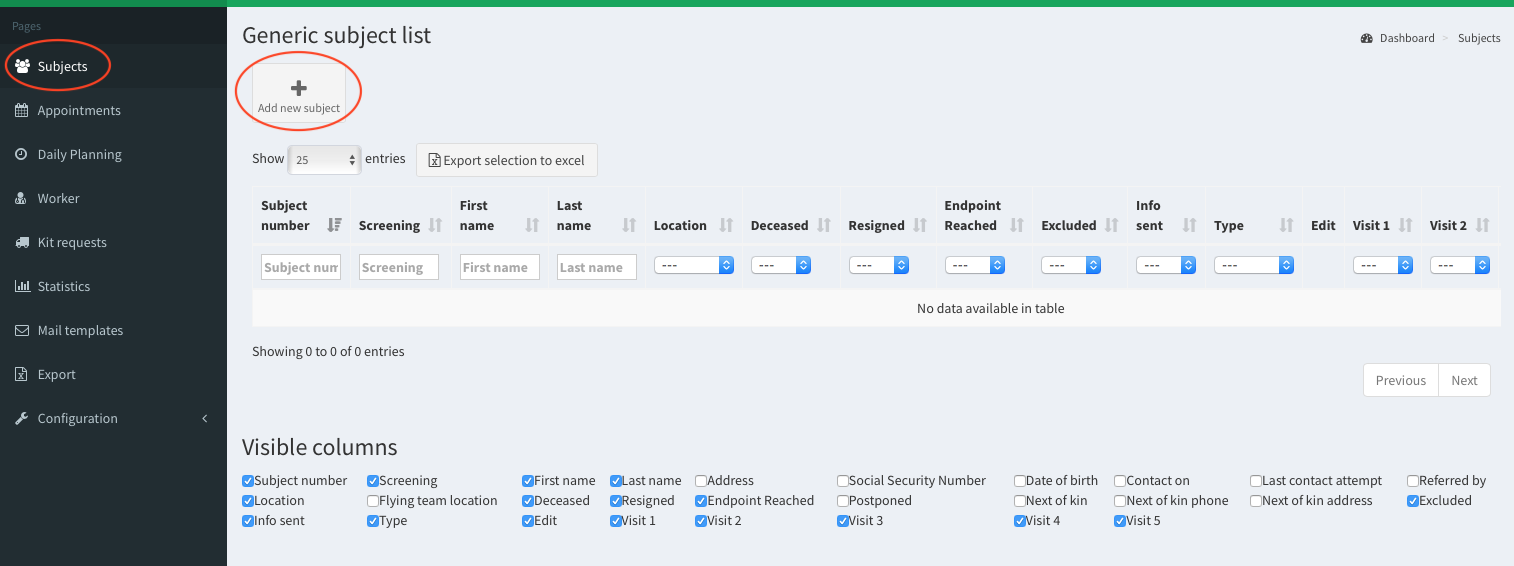This screenshot has height=566, width=1514.
Task: Click the Mail templates envelope icon
Action: [x=21, y=331]
